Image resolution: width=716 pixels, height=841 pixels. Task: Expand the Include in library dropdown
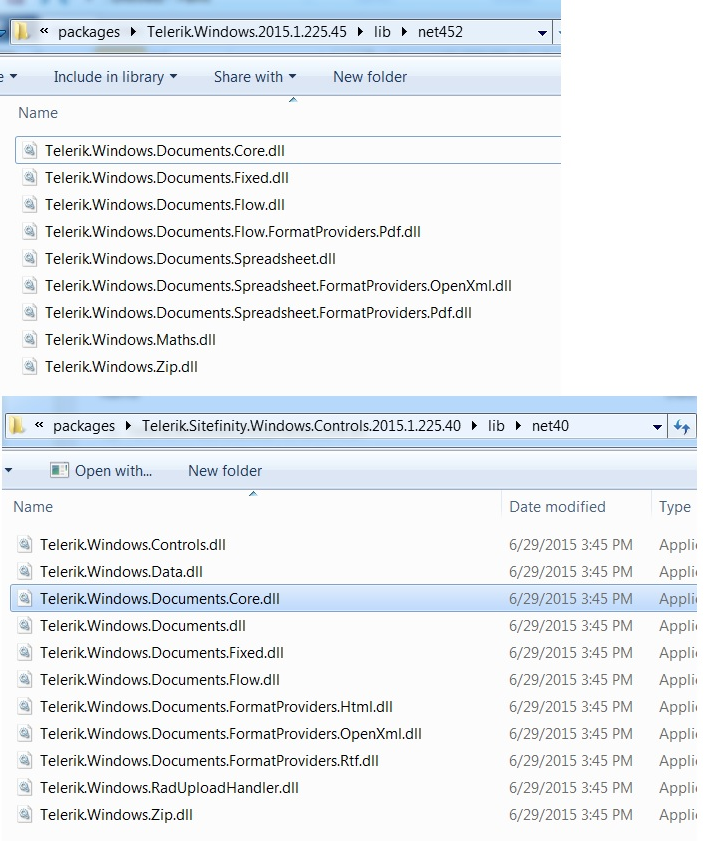114,77
